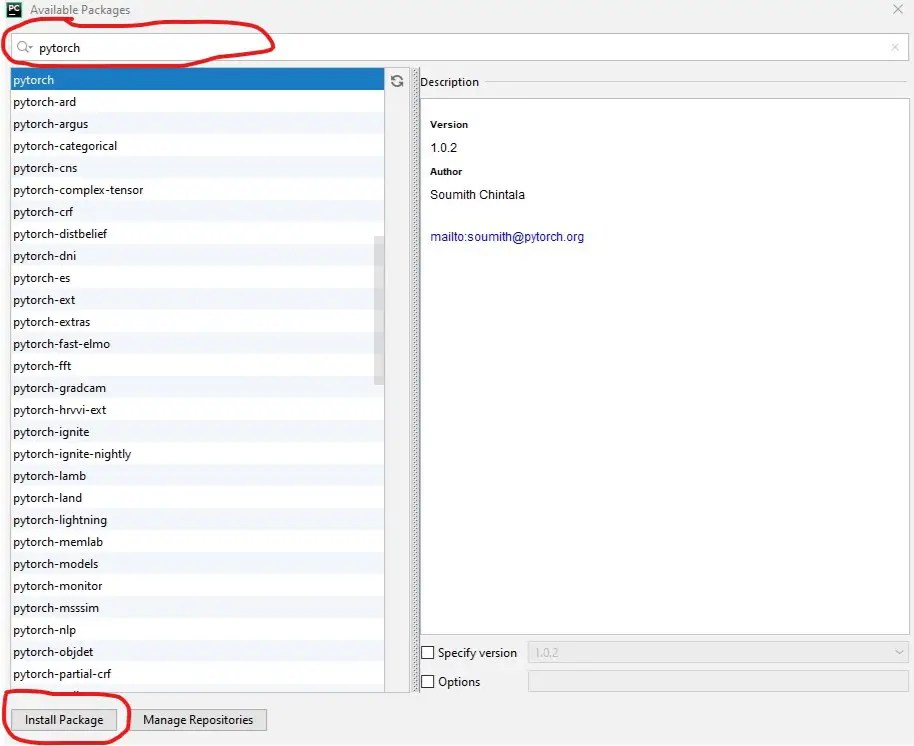
Task: Select pytorch-gradcam from the list
Action: click(59, 388)
